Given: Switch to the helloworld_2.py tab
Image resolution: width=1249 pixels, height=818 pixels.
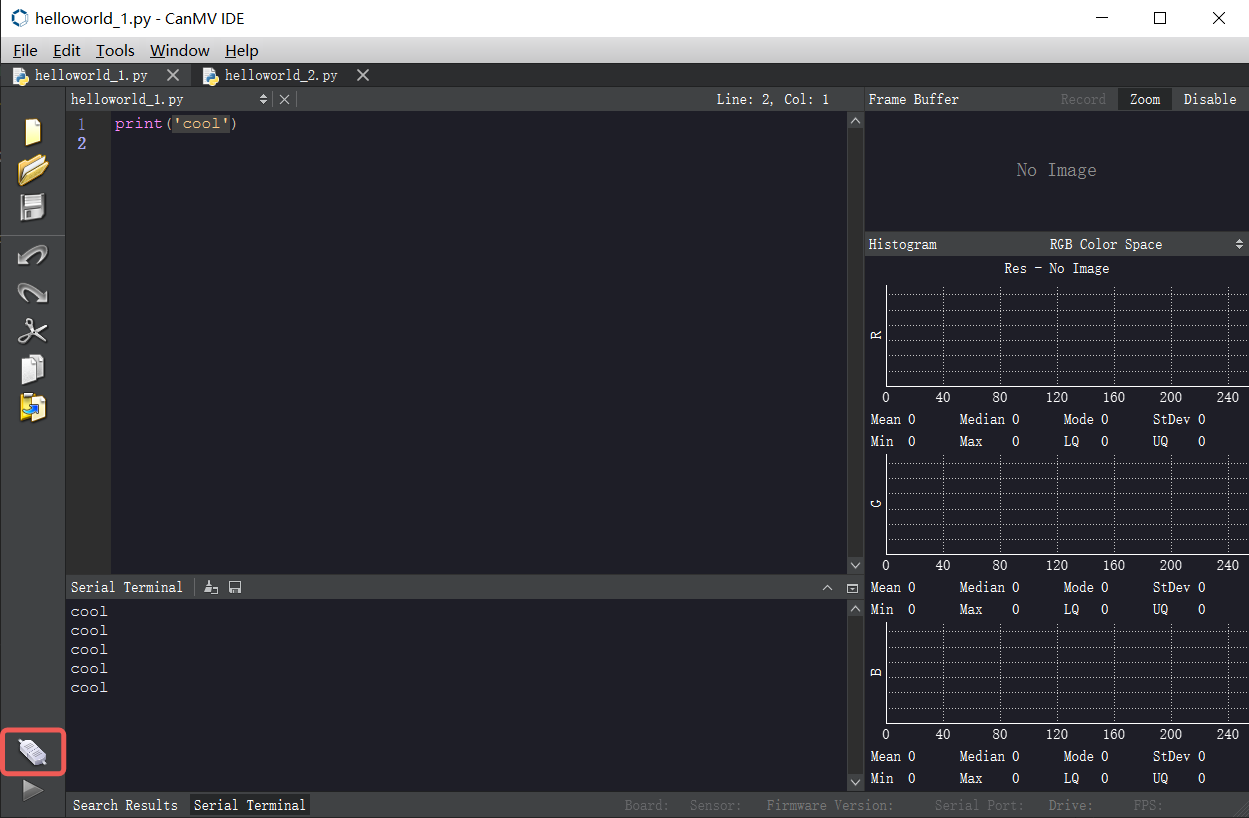Looking at the screenshot, I should (280, 75).
